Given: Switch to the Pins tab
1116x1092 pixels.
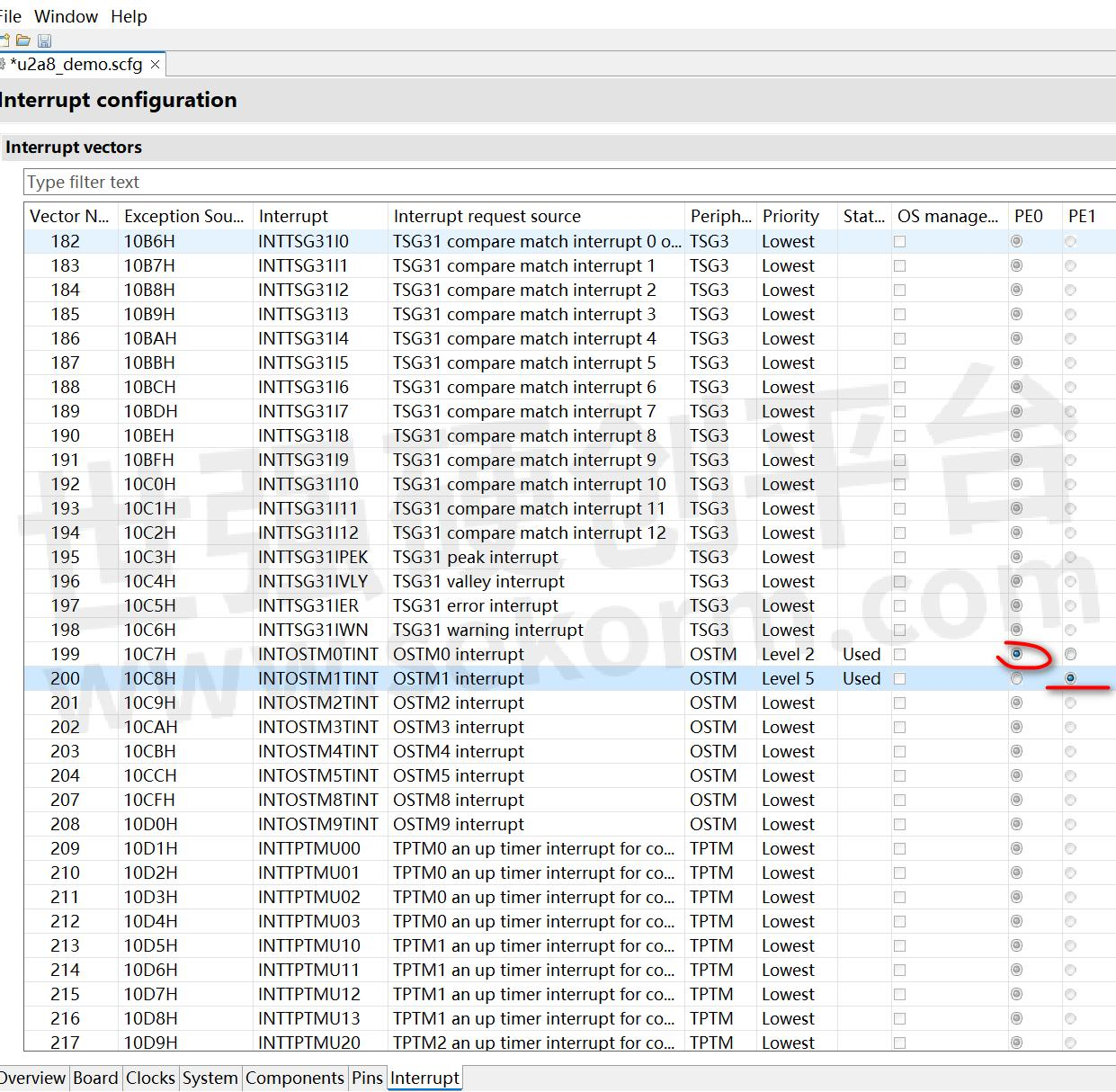Looking at the screenshot, I should tap(367, 1078).
